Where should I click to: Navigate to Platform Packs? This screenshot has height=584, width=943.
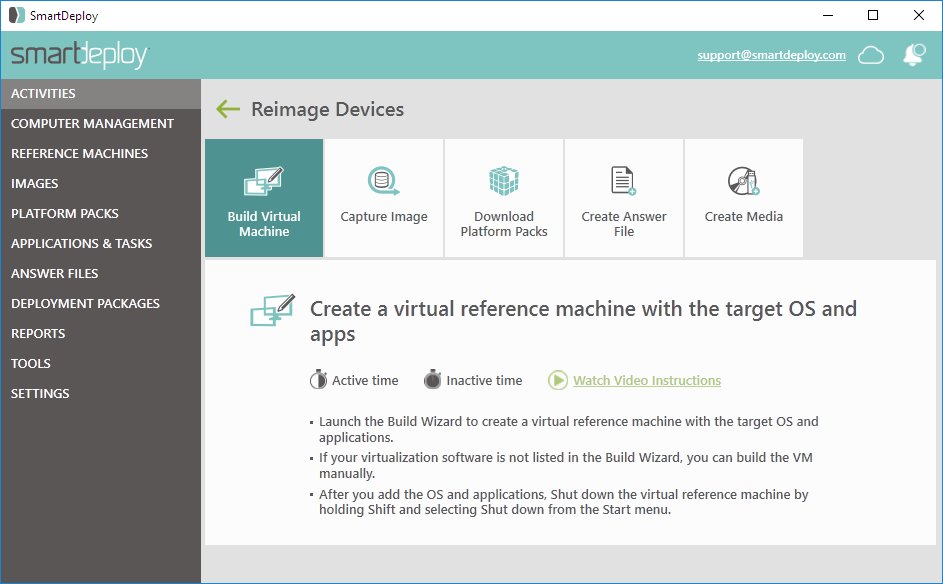pos(100,214)
